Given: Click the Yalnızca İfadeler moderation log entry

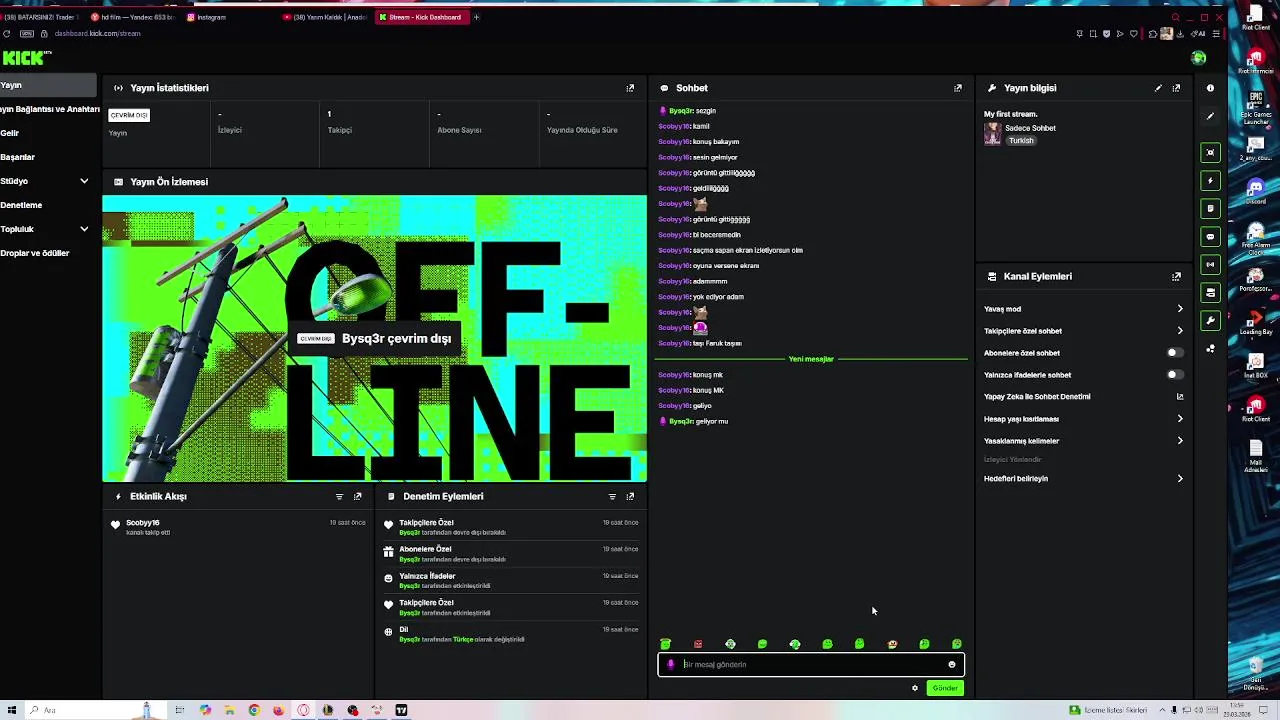Looking at the screenshot, I should point(511,580).
